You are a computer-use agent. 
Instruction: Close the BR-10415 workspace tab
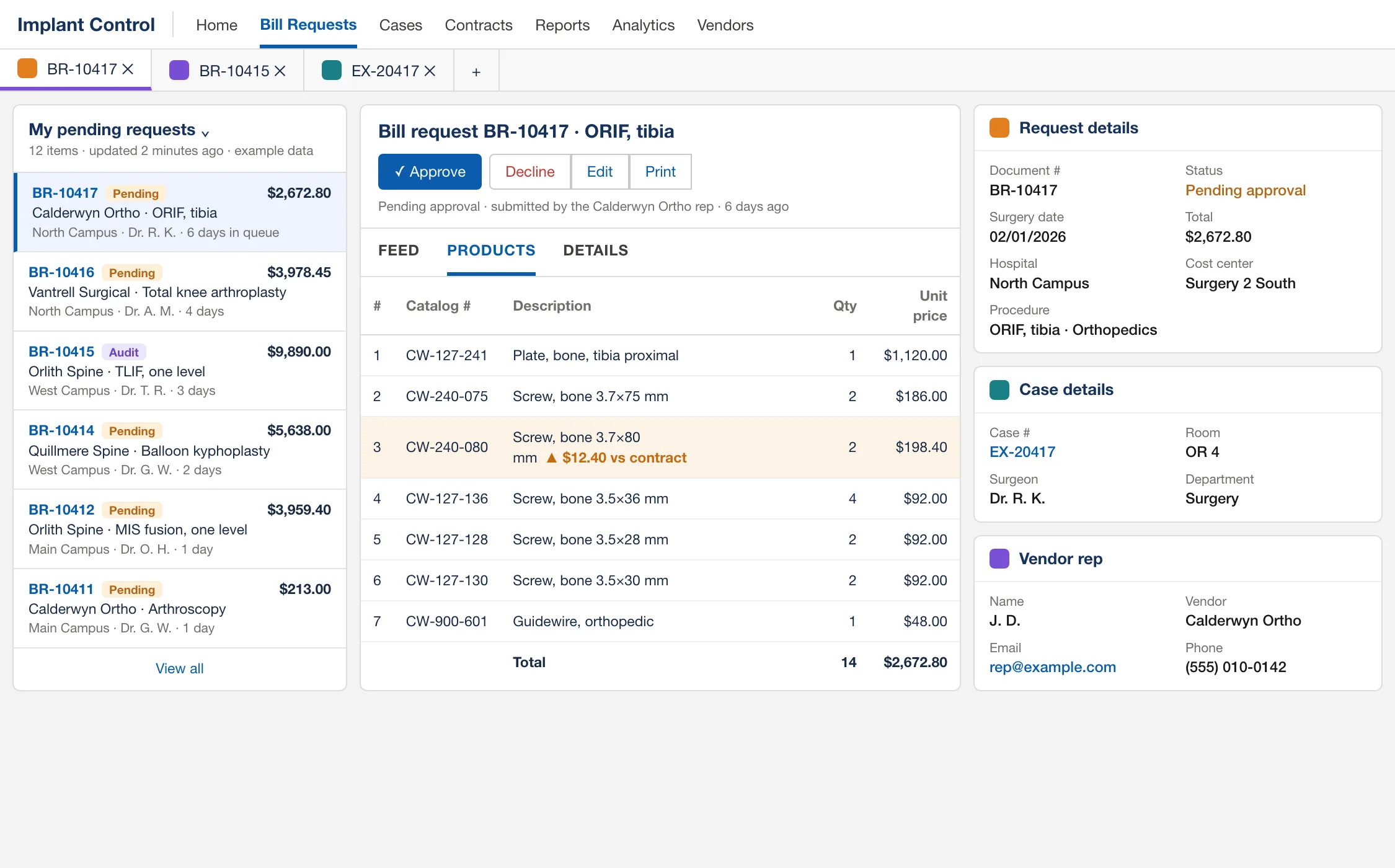(x=280, y=71)
